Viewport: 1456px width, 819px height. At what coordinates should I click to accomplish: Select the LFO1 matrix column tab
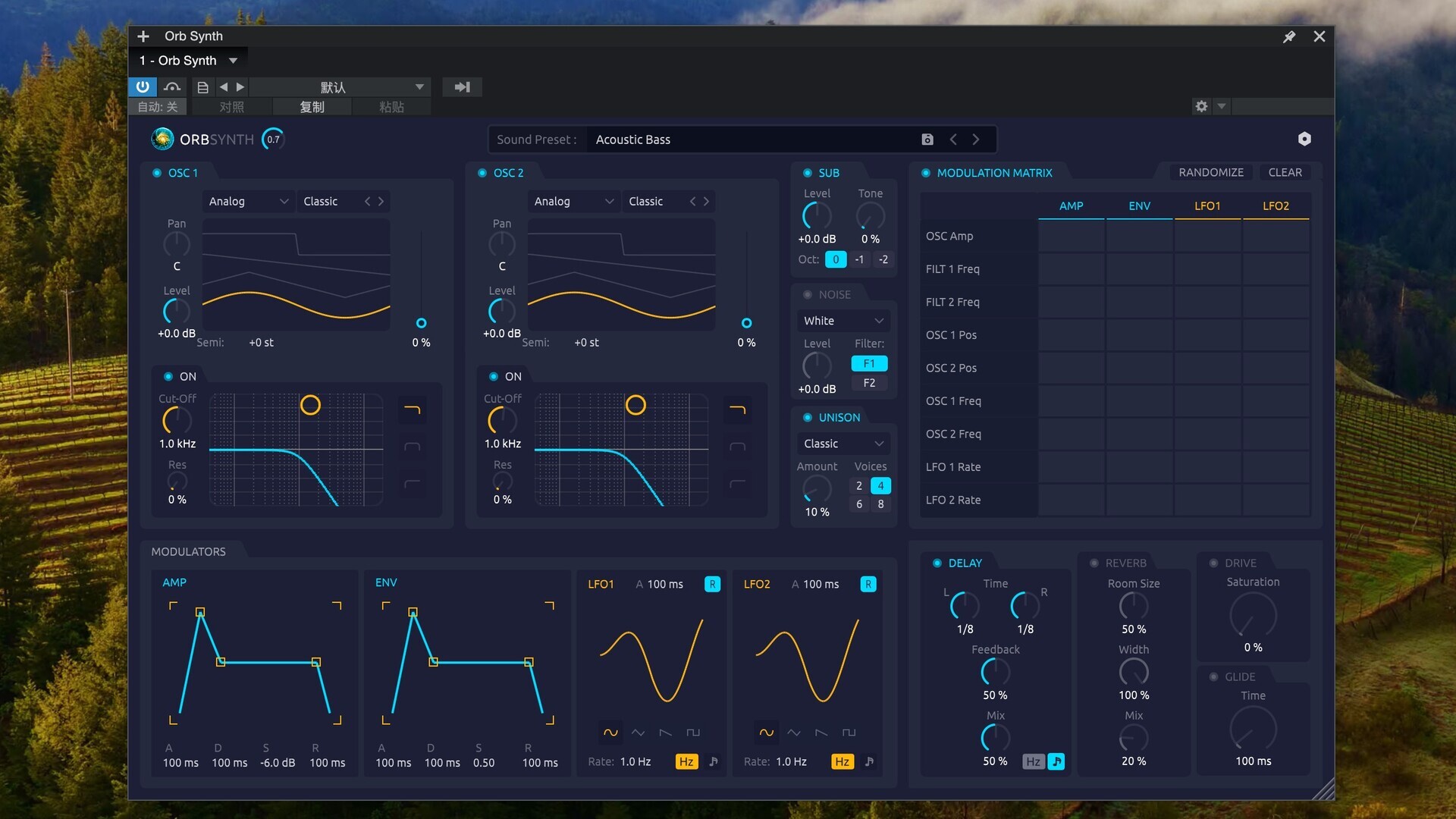1207,206
